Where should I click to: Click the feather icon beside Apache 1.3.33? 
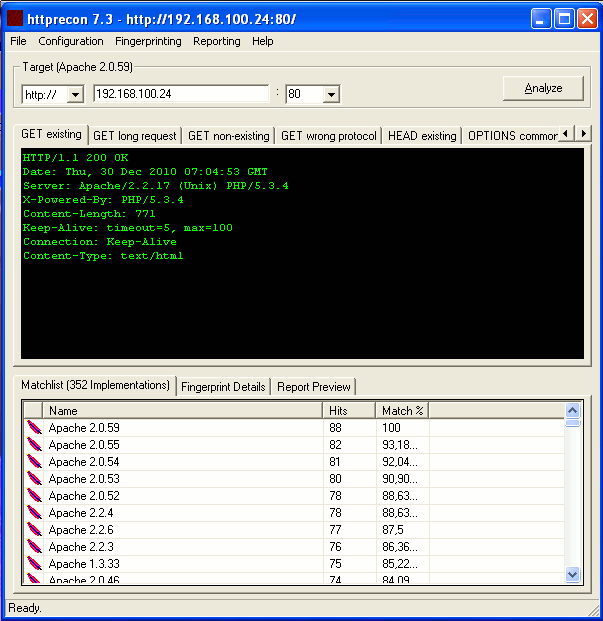[x=33, y=564]
